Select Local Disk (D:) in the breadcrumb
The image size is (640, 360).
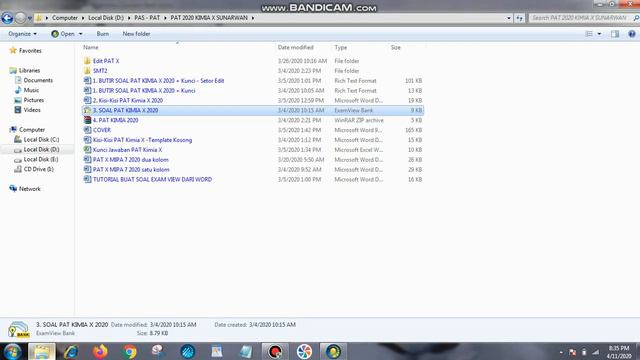coord(106,18)
